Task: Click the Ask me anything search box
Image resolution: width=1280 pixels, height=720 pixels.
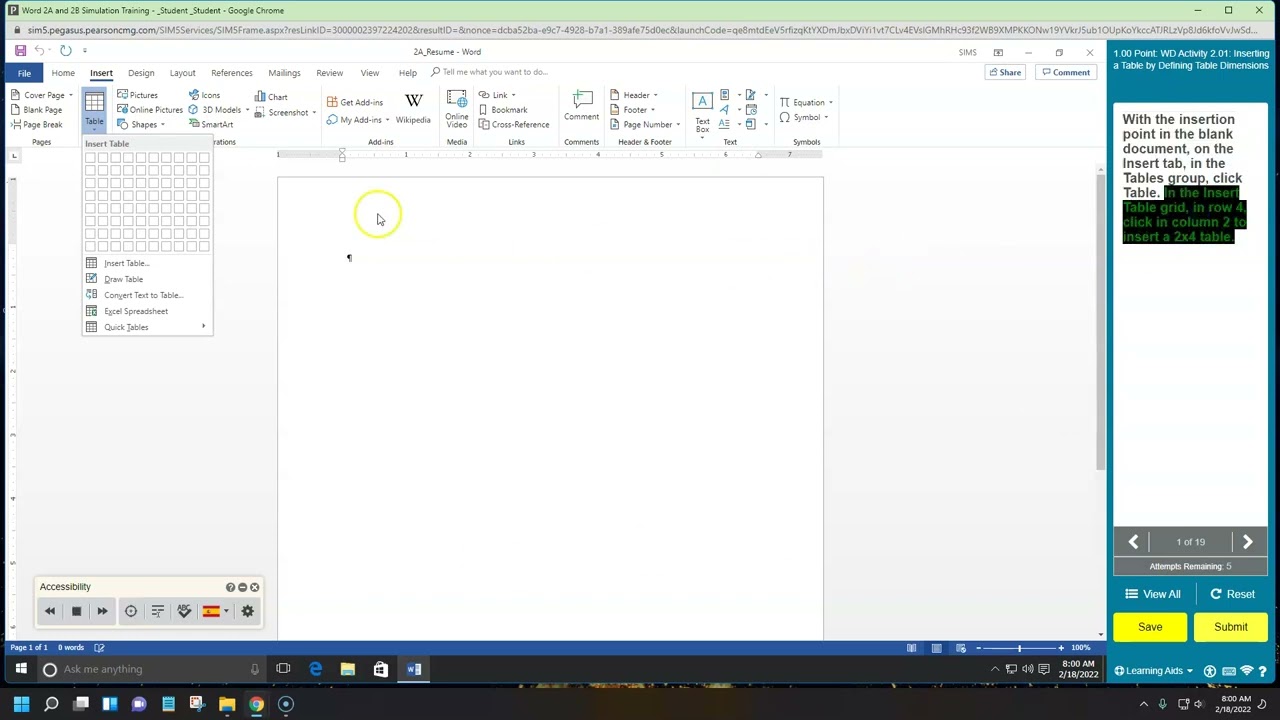Action: 152,669
